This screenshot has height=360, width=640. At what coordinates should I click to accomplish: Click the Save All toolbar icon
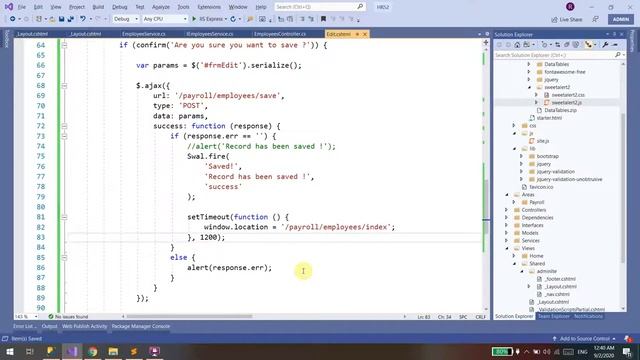pos(71,19)
